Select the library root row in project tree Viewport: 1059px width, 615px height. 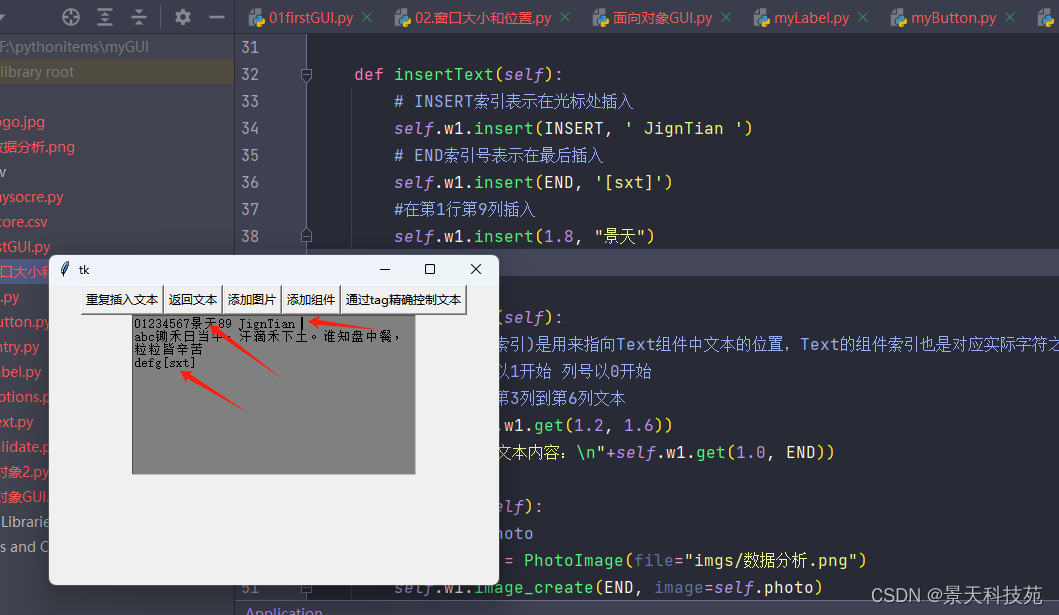pos(117,72)
